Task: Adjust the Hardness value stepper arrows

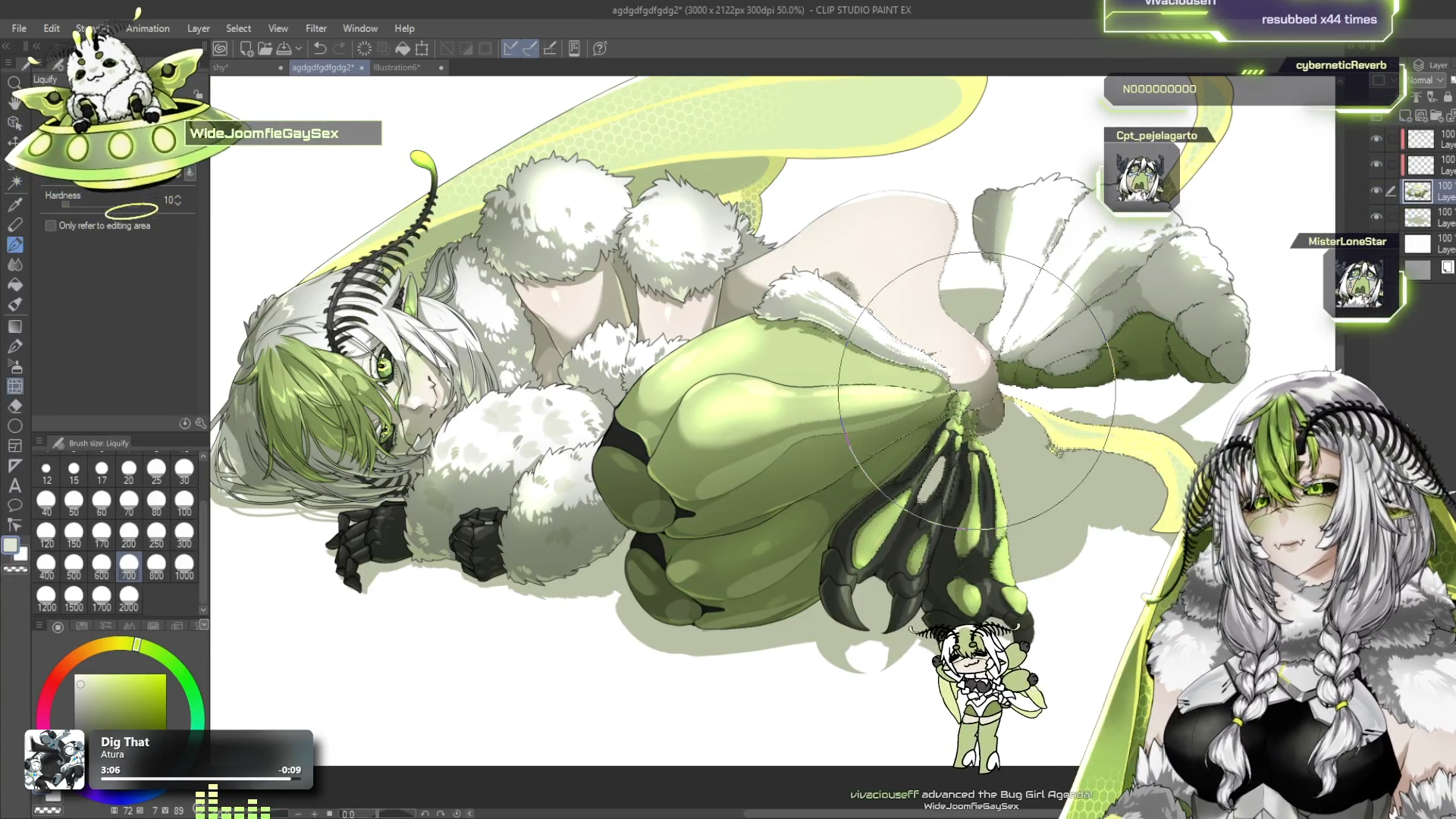Action: click(x=177, y=200)
